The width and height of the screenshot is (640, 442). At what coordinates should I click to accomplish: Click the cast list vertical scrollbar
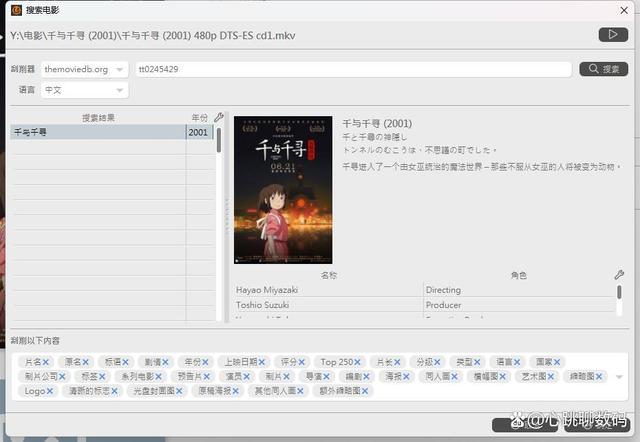(619, 292)
